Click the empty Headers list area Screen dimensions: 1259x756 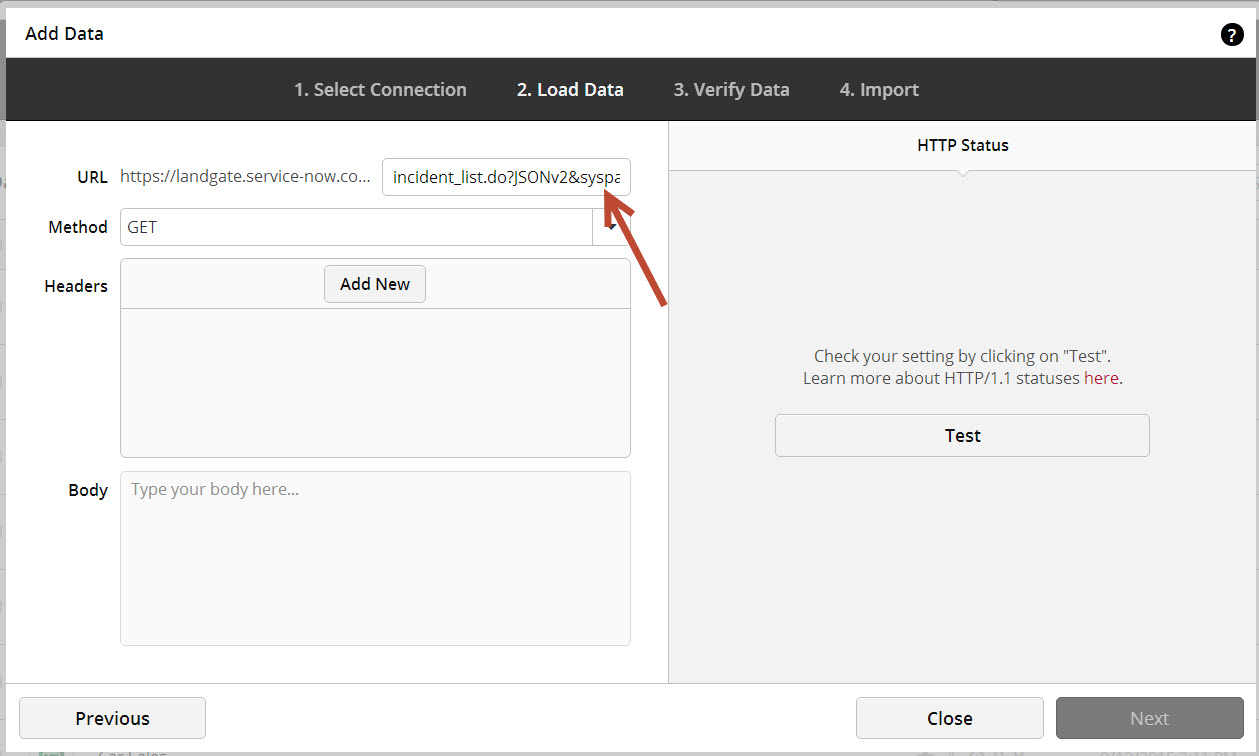point(375,382)
